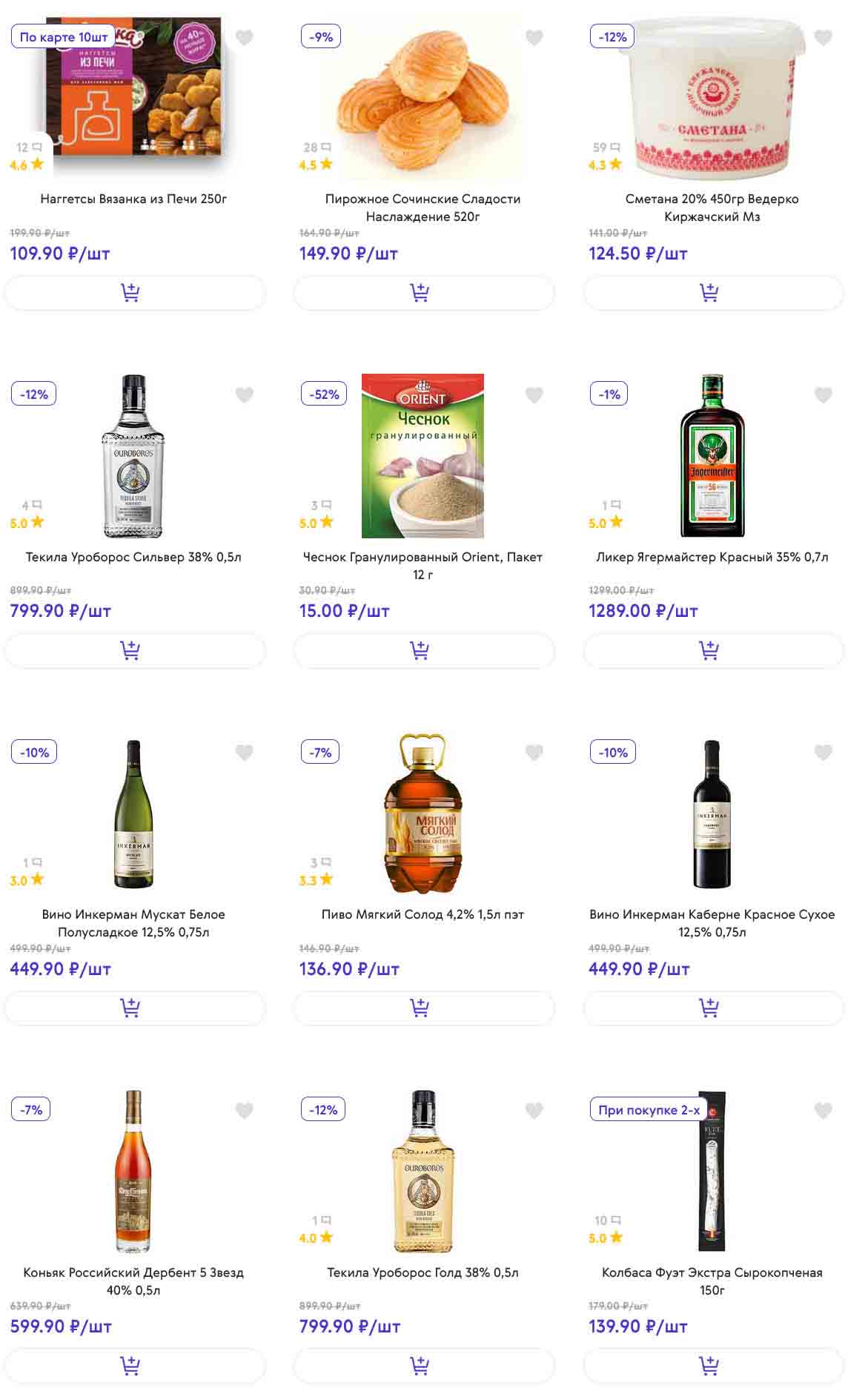This screenshot has height=1394, width=868.
Task: Click the Orient garlic packet image
Action: (x=423, y=455)
